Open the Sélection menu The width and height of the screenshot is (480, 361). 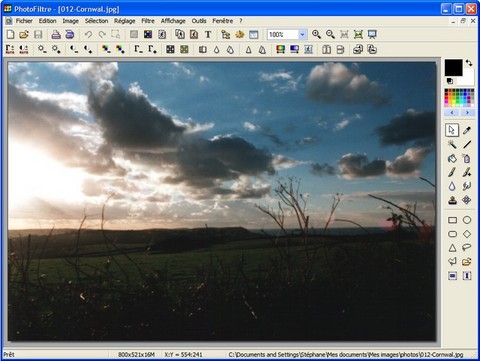pos(96,21)
